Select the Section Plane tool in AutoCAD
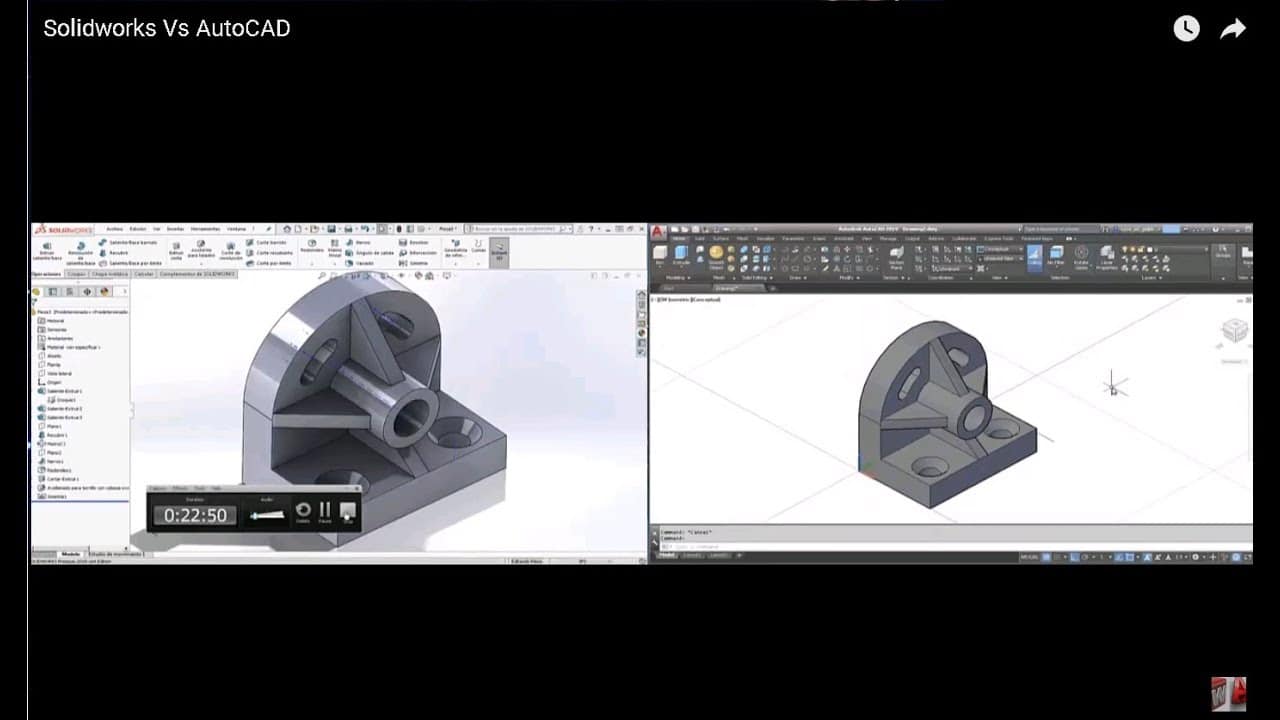The width and height of the screenshot is (1280, 720). click(896, 255)
